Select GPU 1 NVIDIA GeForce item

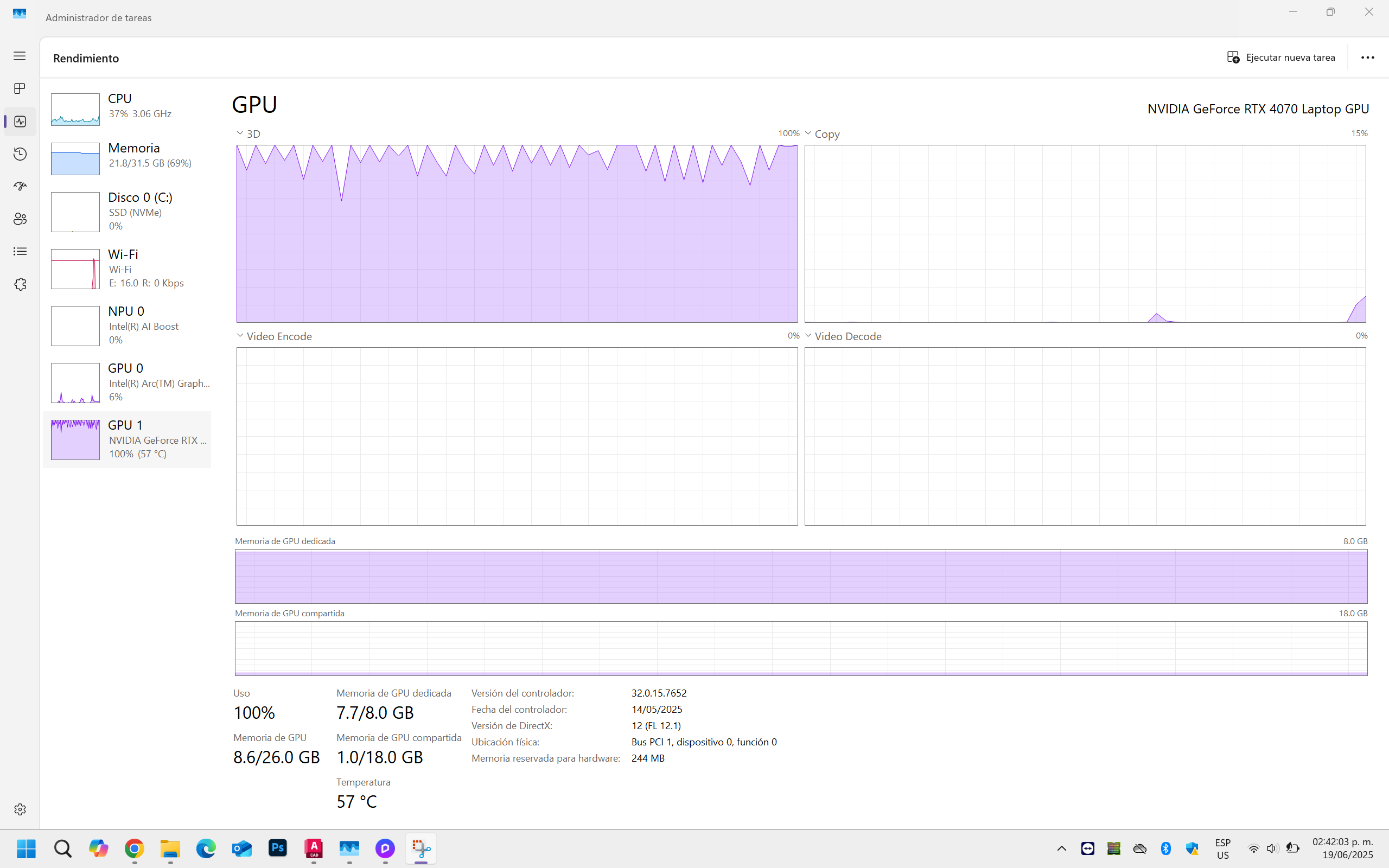[127, 439]
